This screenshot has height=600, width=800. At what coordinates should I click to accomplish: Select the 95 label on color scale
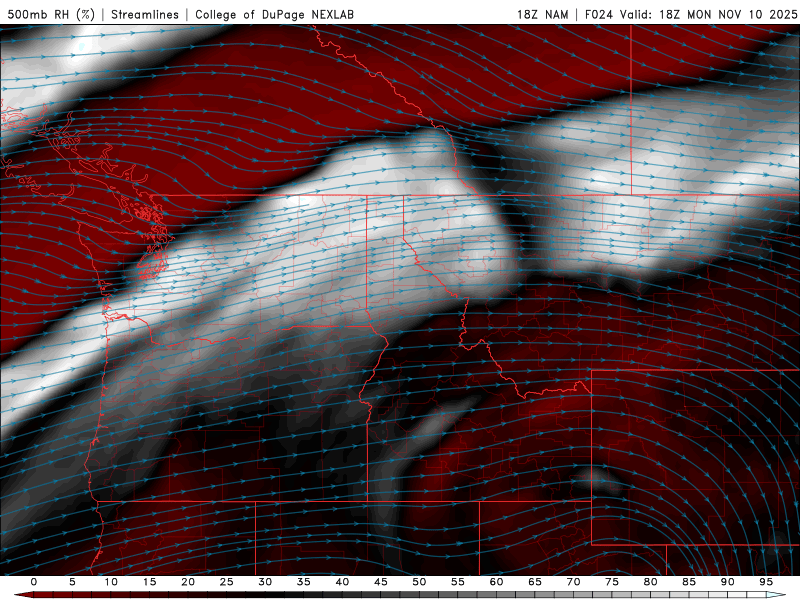(766, 582)
